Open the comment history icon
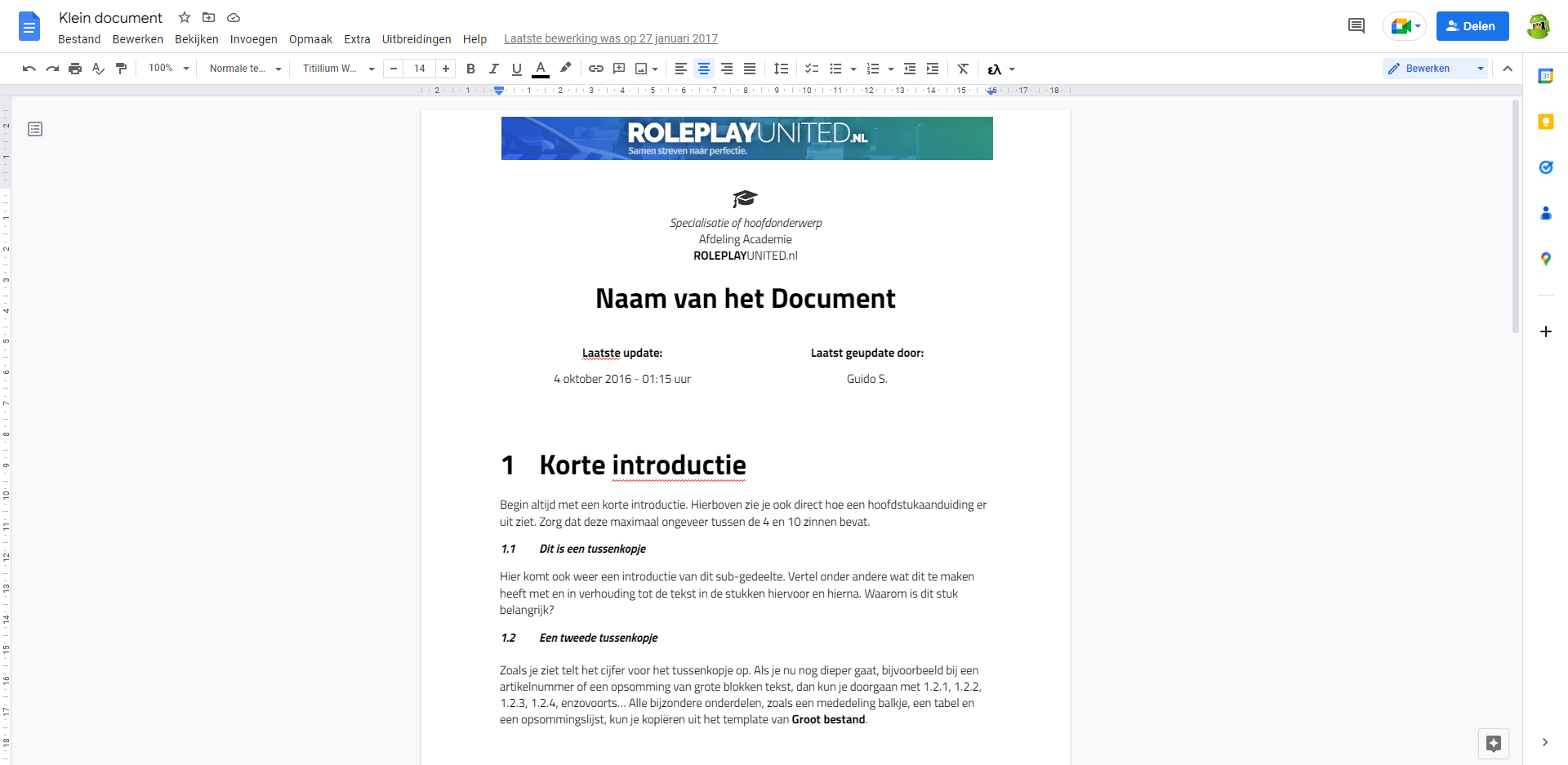The width and height of the screenshot is (1568, 765). [x=1356, y=26]
